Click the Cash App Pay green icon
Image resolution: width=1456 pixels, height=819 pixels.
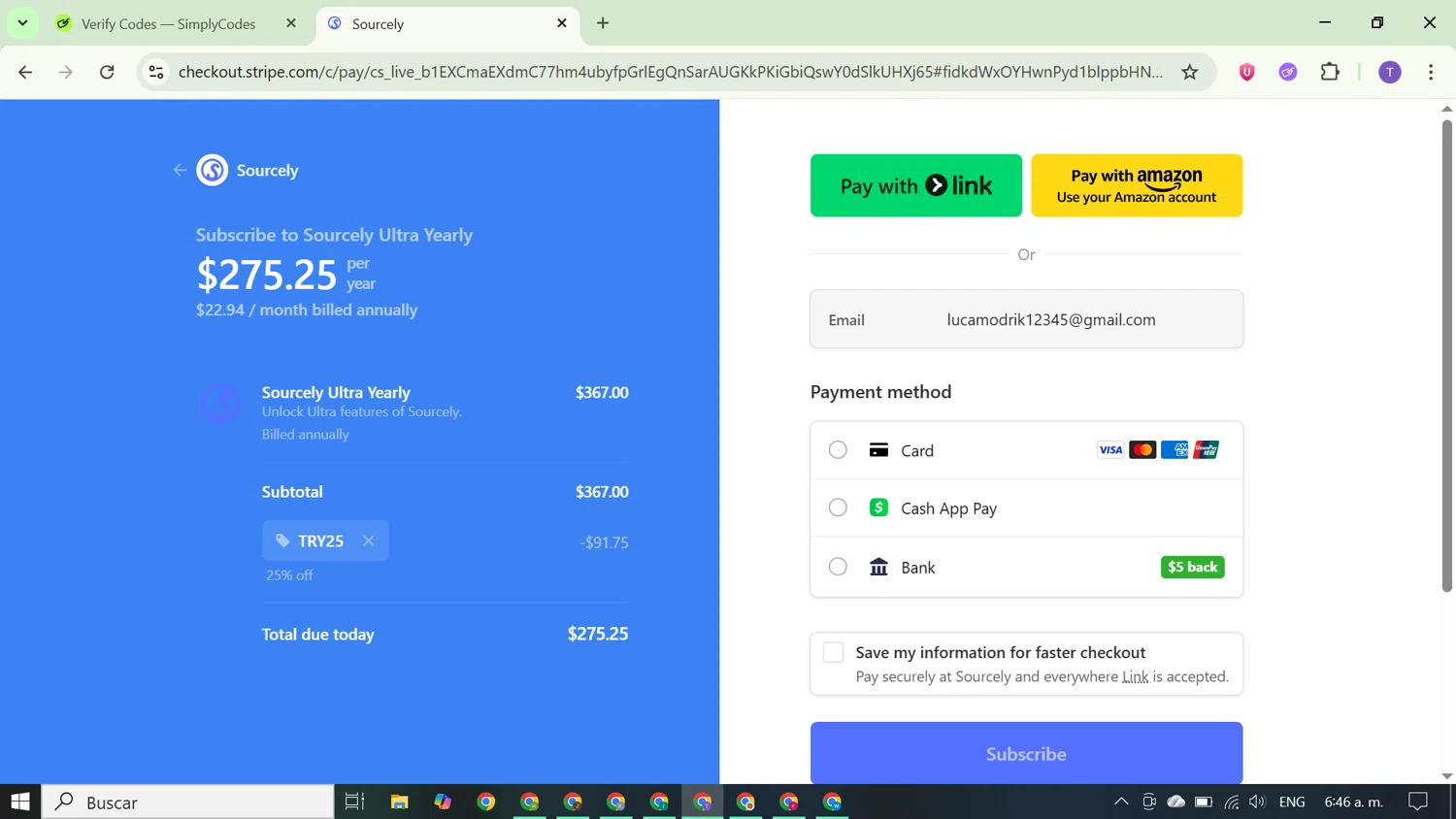pyautogui.click(x=878, y=508)
